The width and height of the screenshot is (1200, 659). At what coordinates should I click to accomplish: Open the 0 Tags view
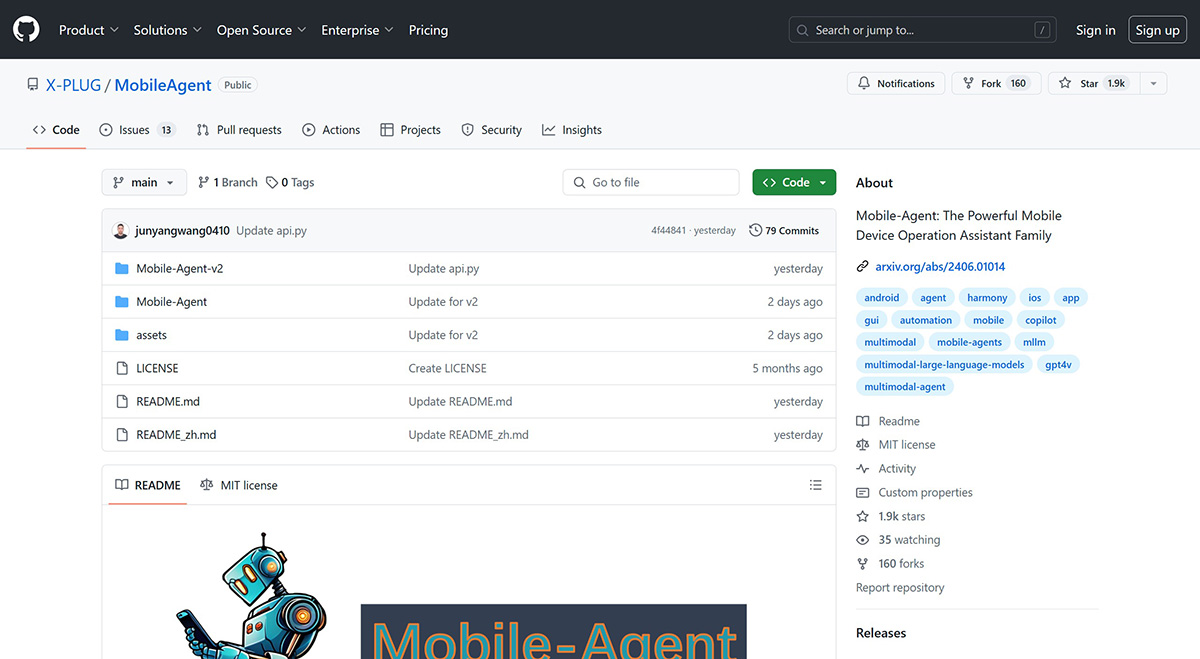pos(289,181)
